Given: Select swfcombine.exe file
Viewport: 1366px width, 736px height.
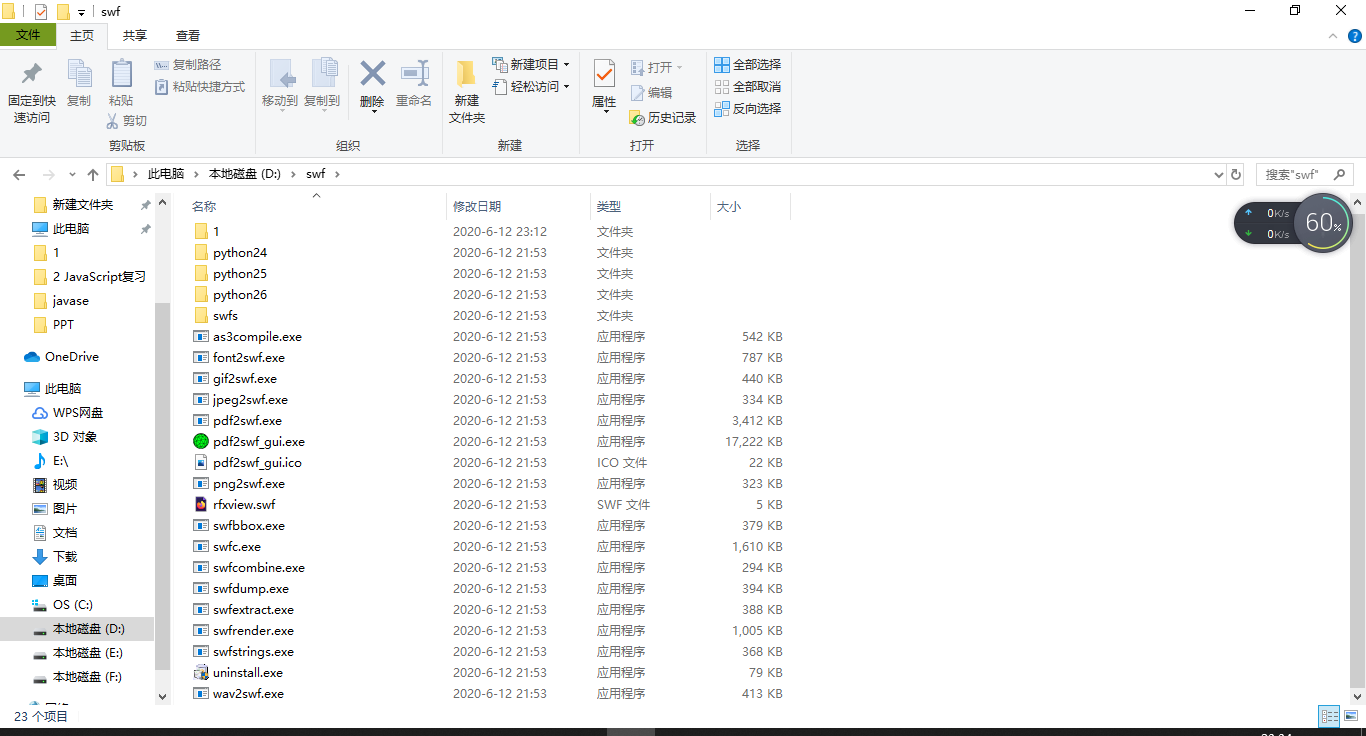Looking at the screenshot, I should (259, 568).
